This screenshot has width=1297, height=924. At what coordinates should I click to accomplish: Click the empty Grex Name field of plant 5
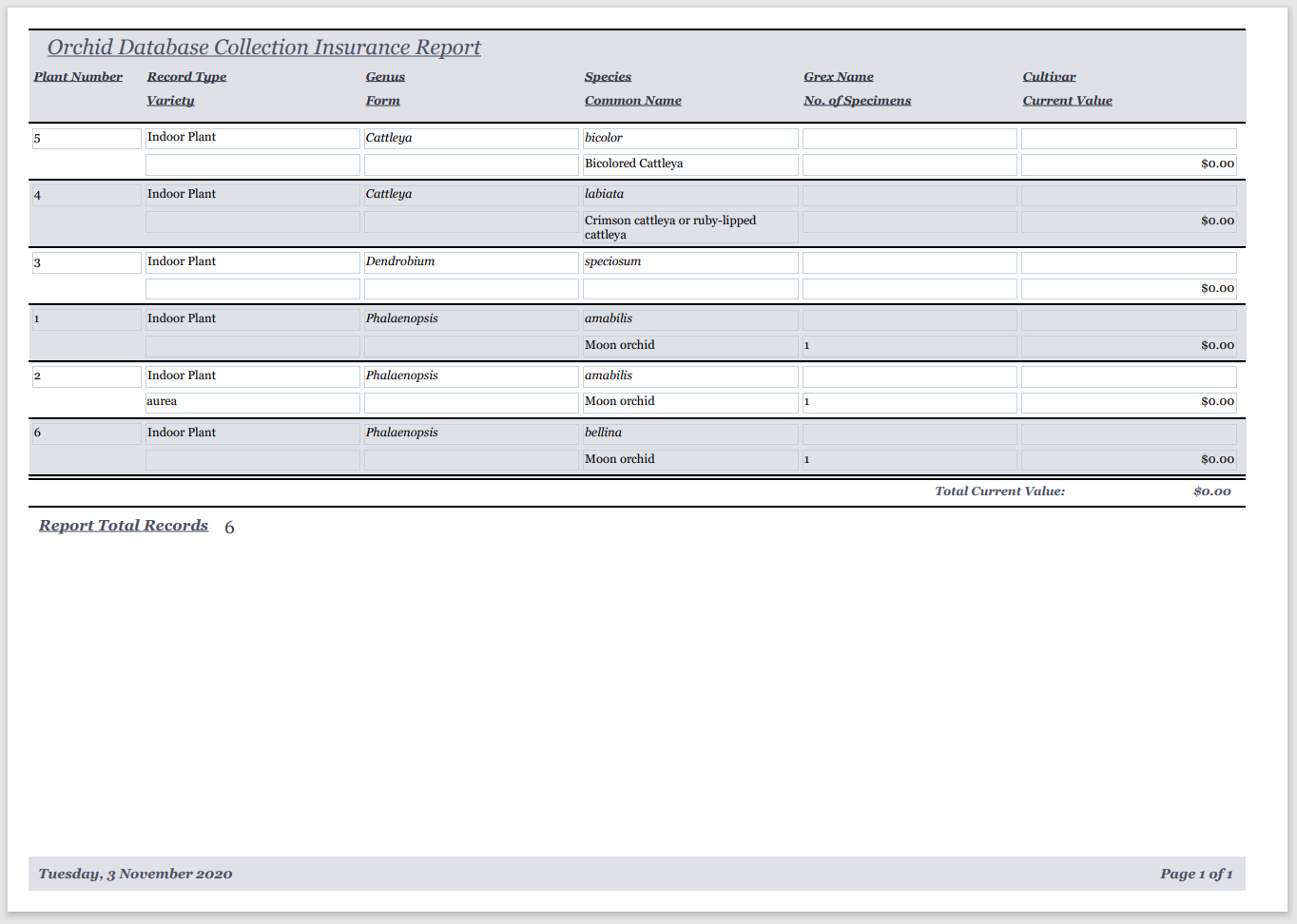tap(910, 139)
